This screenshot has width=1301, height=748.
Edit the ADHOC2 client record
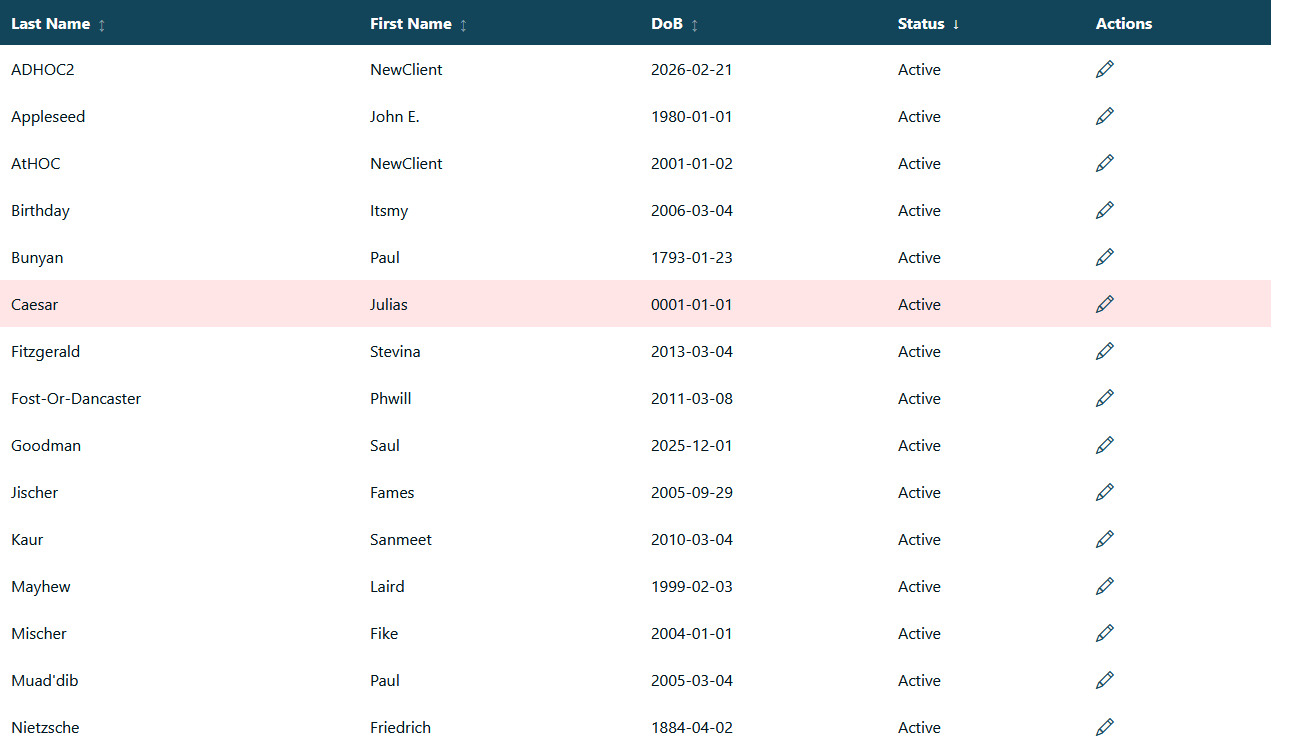tap(1104, 69)
